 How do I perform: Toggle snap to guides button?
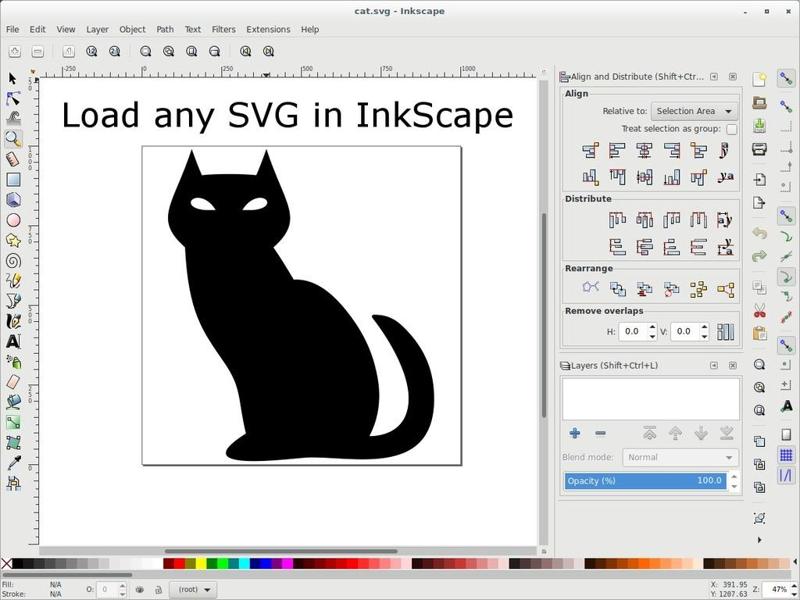786,476
